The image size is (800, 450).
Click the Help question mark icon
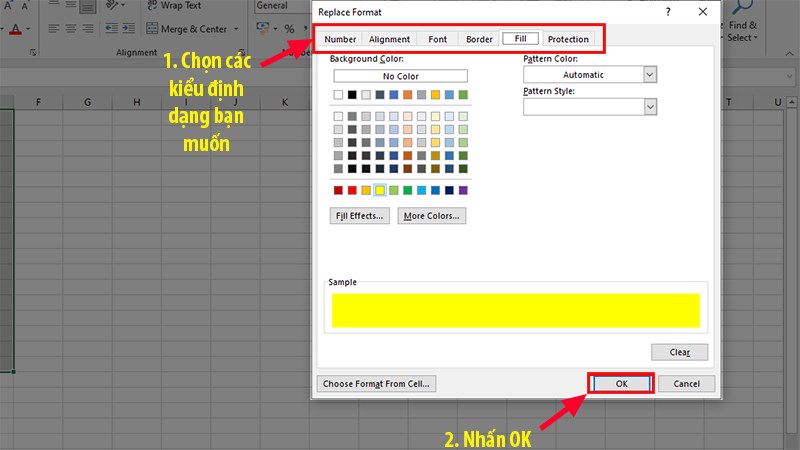667,12
